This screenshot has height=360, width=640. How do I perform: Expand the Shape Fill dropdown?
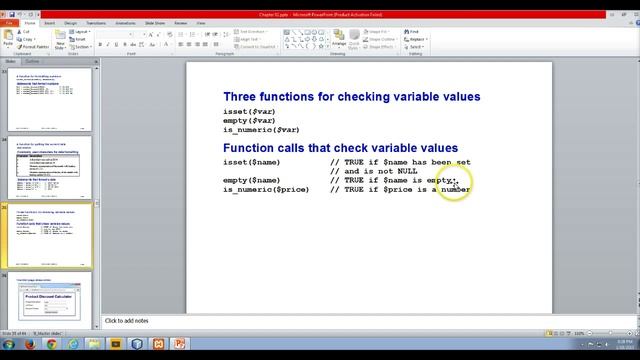376,31
